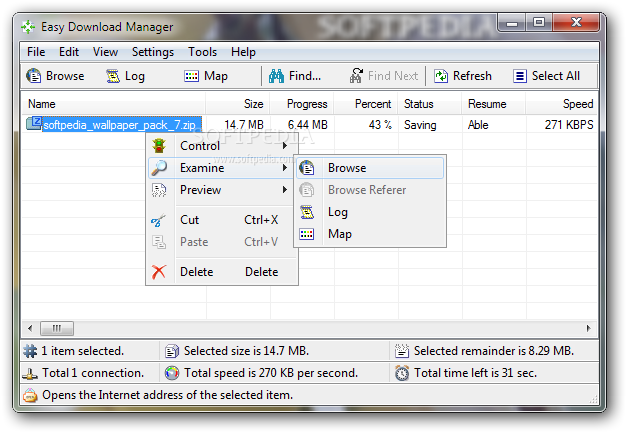The height and width of the screenshot is (433, 627).
Task: Click the Log icon in Examine submenu
Action: pos(307,212)
